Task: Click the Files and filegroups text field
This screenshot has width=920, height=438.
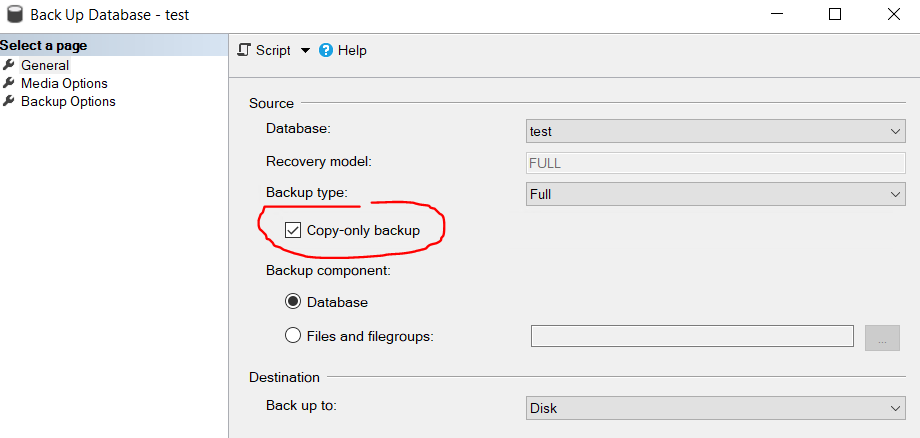Action: (692, 336)
